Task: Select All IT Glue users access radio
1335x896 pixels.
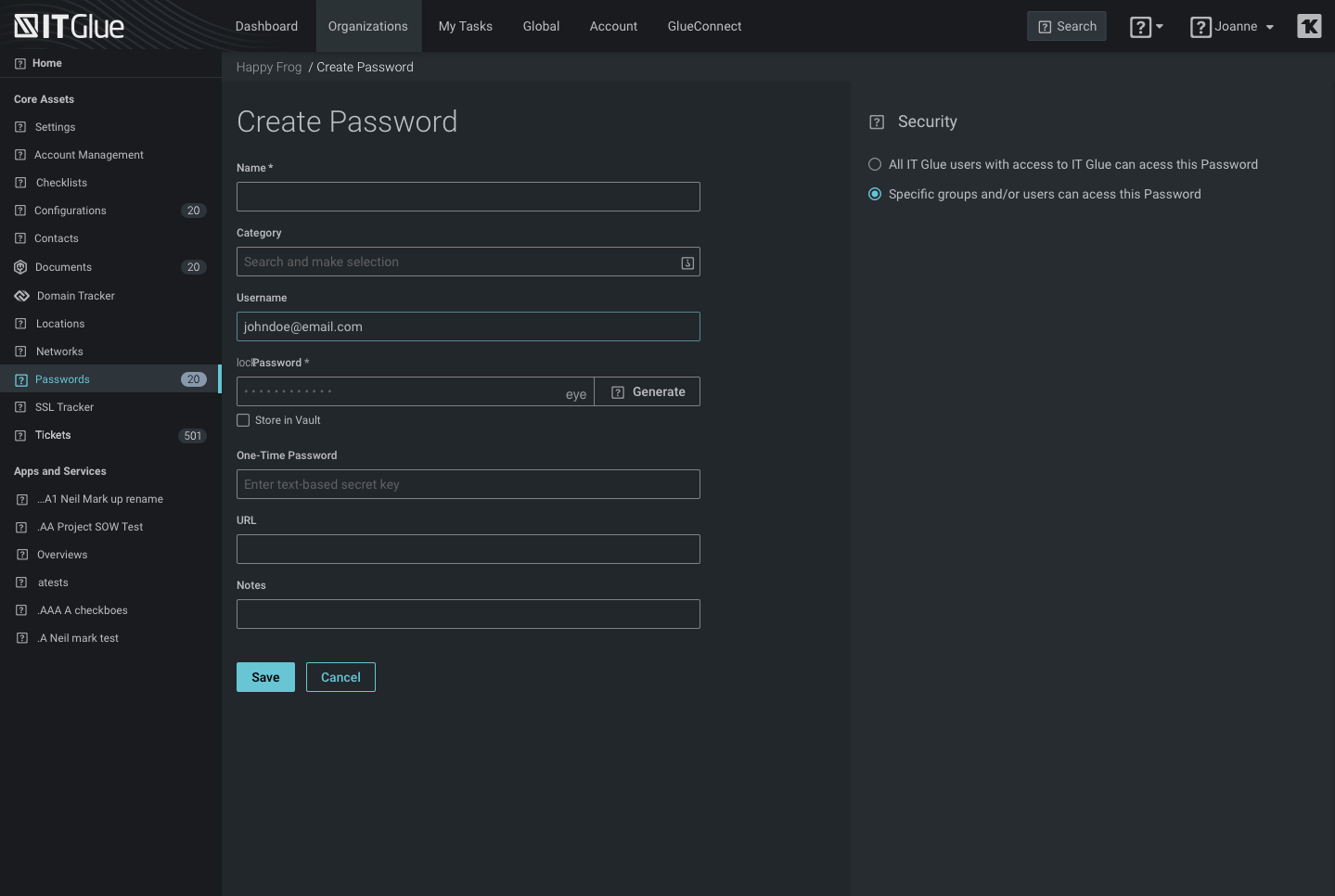Action: 875,164
